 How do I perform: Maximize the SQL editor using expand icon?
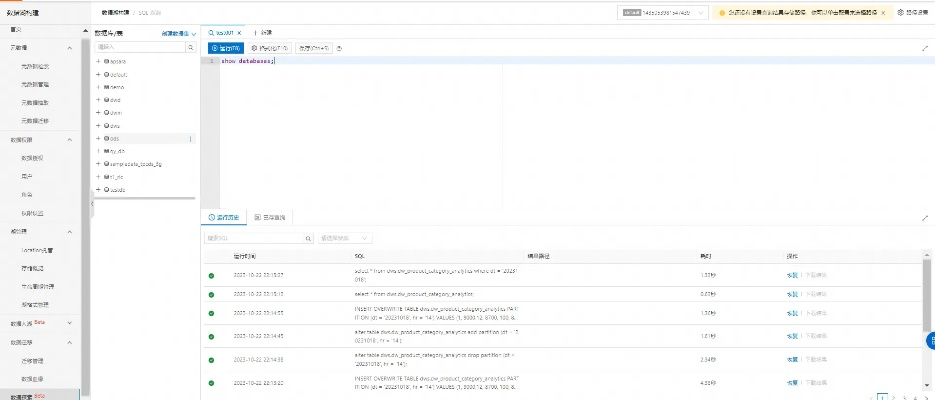pos(924,47)
